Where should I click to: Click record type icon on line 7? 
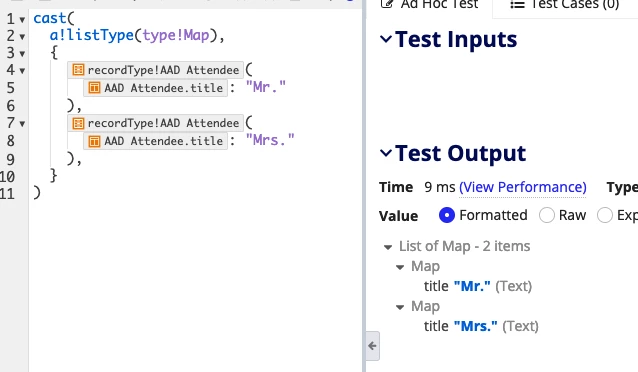(78, 123)
